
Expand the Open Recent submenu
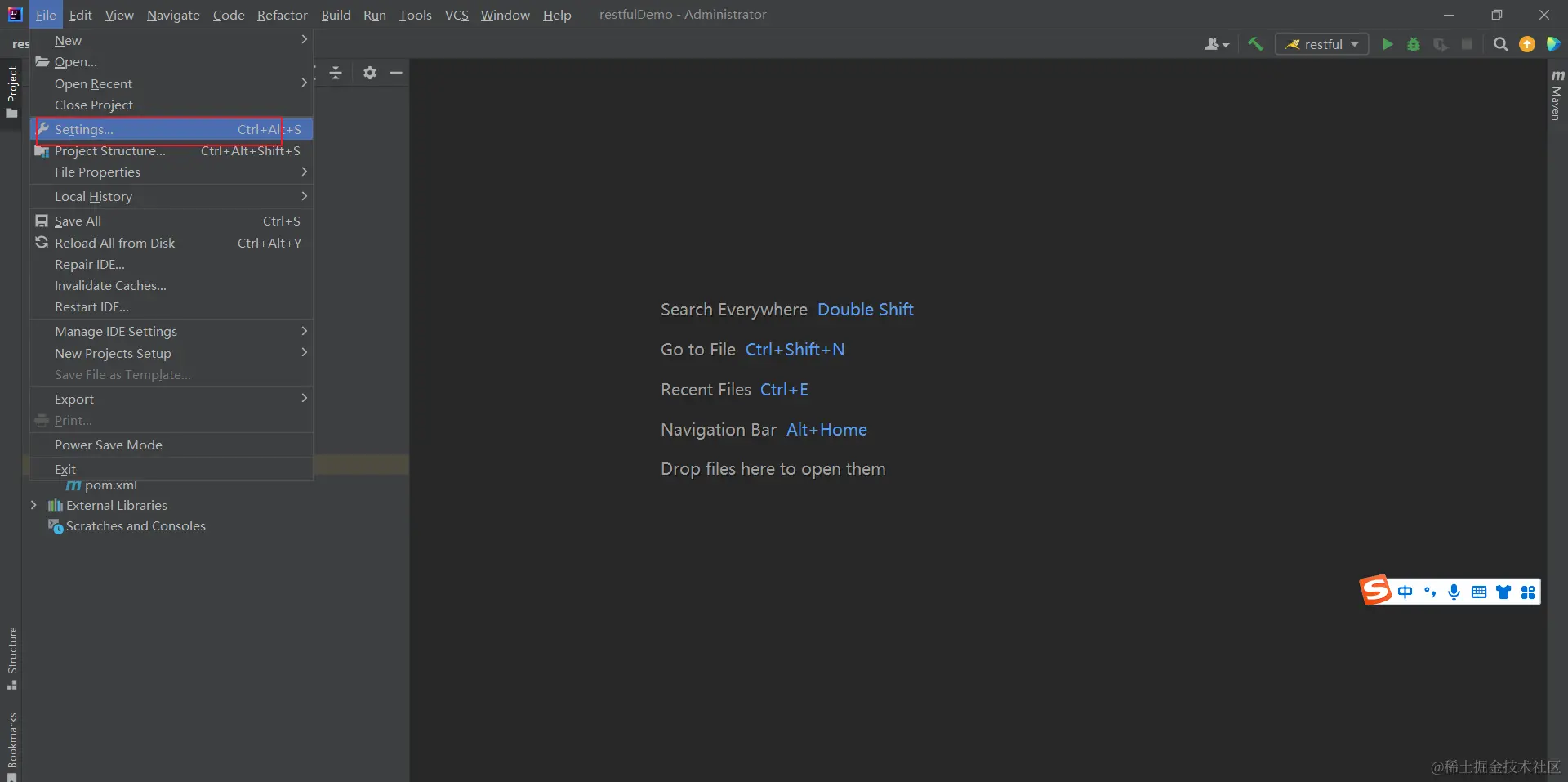tap(171, 83)
